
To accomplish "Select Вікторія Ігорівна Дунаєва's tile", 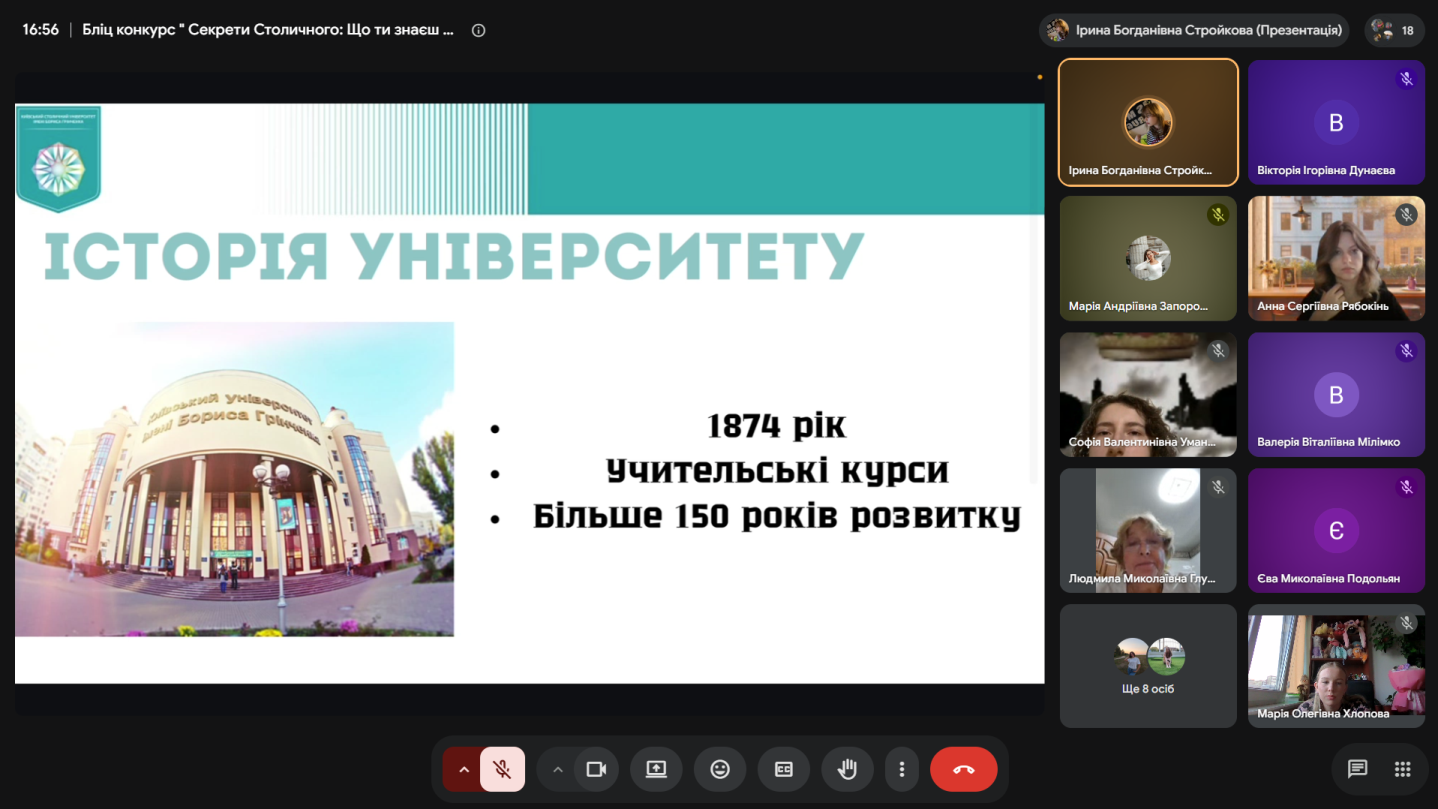I will click(1336, 122).
